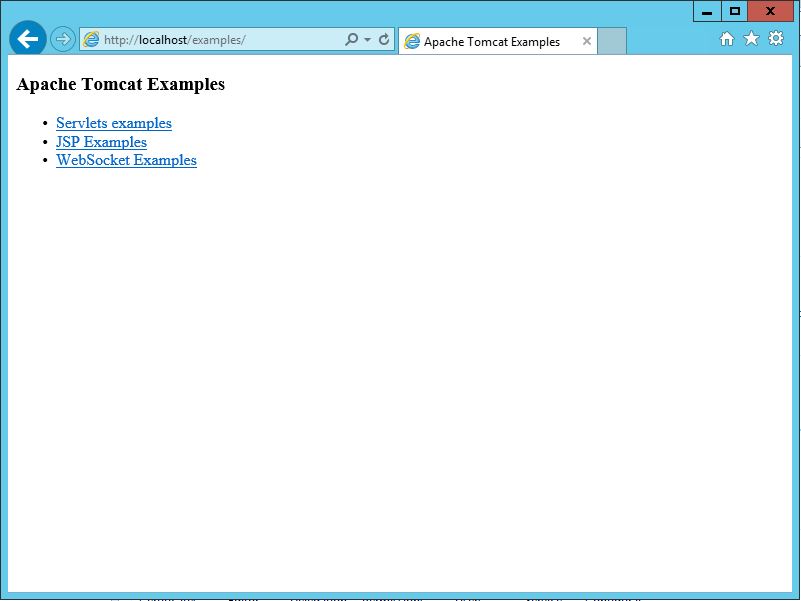This screenshot has width=801, height=601.
Task: Close the Internet Explorer window
Action: tap(770, 11)
